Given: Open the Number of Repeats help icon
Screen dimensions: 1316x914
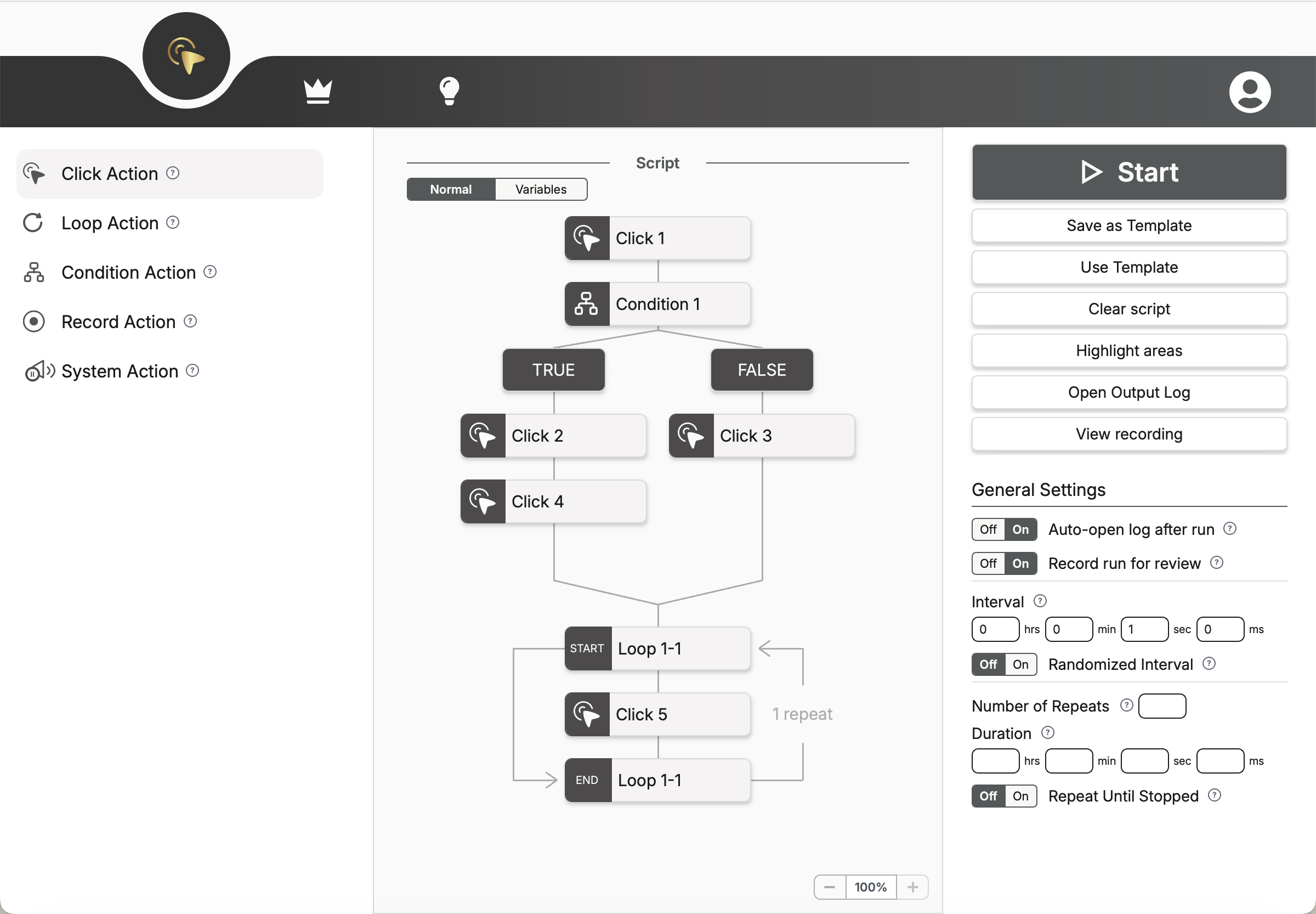Looking at the screenshot, I should click(x=1126, y=706).
